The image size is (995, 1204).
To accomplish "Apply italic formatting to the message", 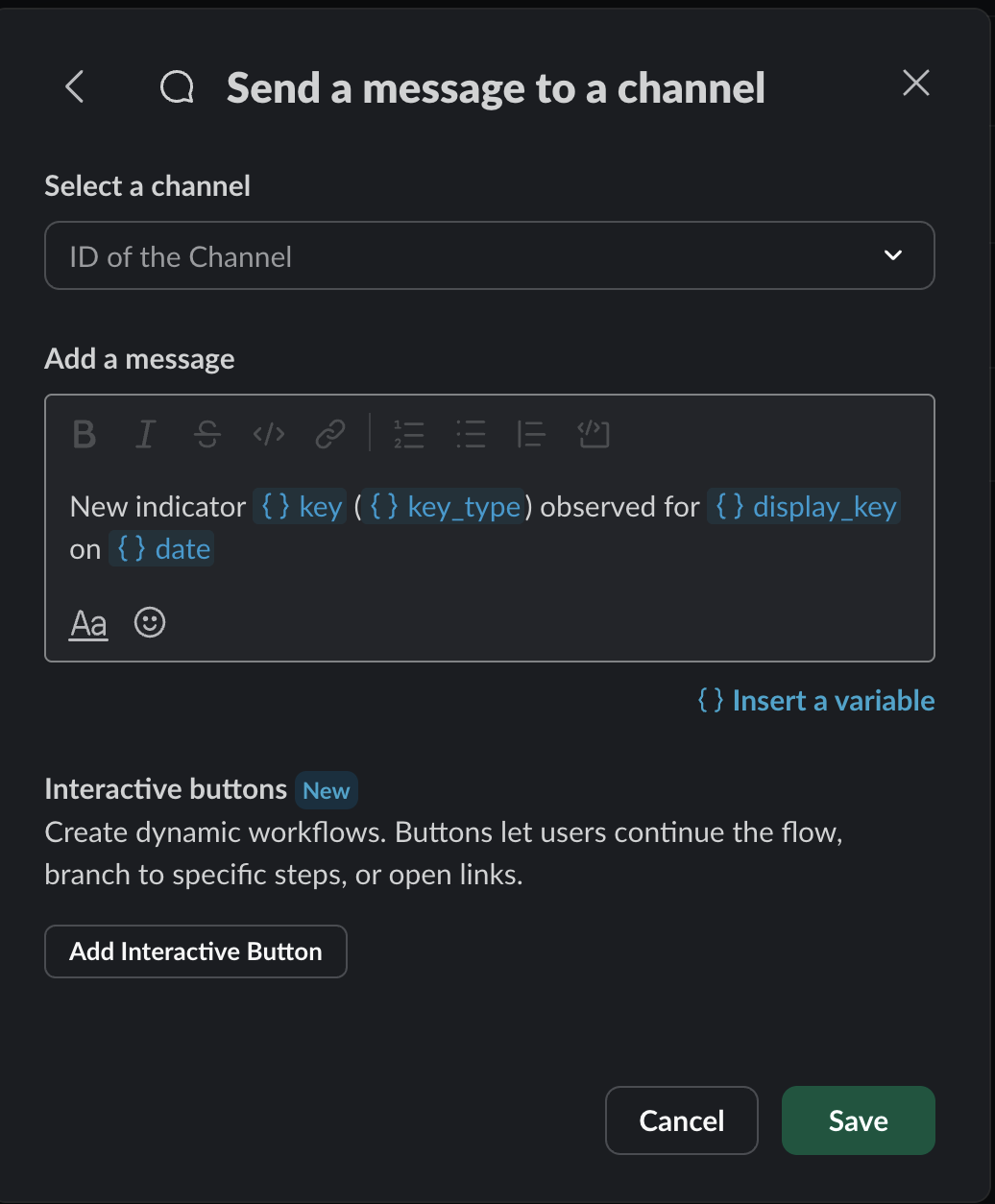I will (145, 434).
